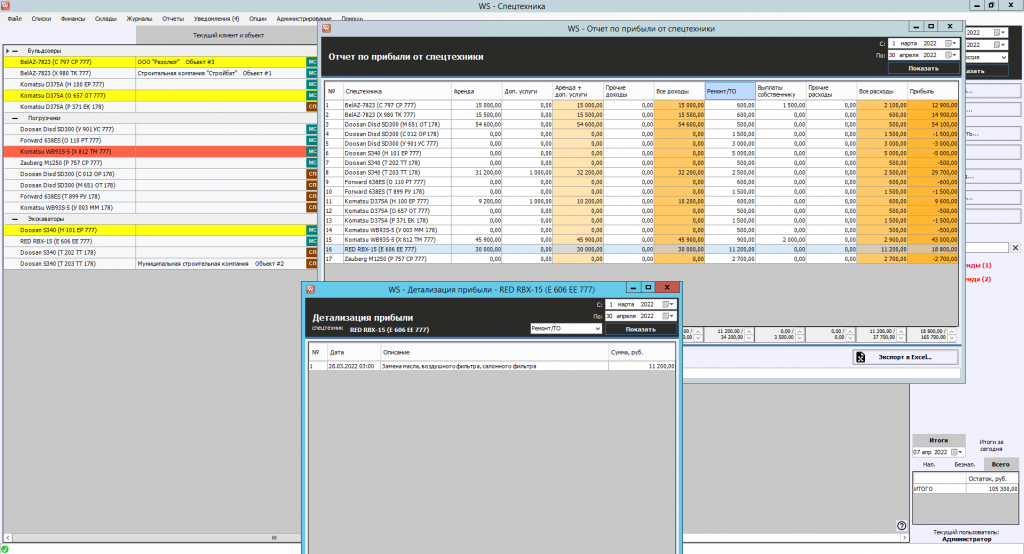Click СП badge on Doosan S340 (T 203 TT 178) row
Viewport: 1024px width, 554px height.
(x=312, y=263)
